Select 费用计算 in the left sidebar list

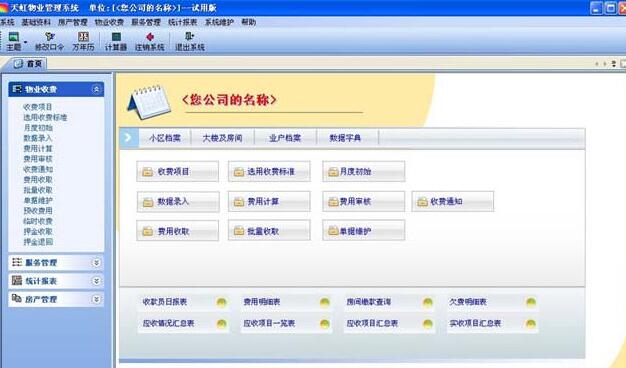tap(38, 148)
